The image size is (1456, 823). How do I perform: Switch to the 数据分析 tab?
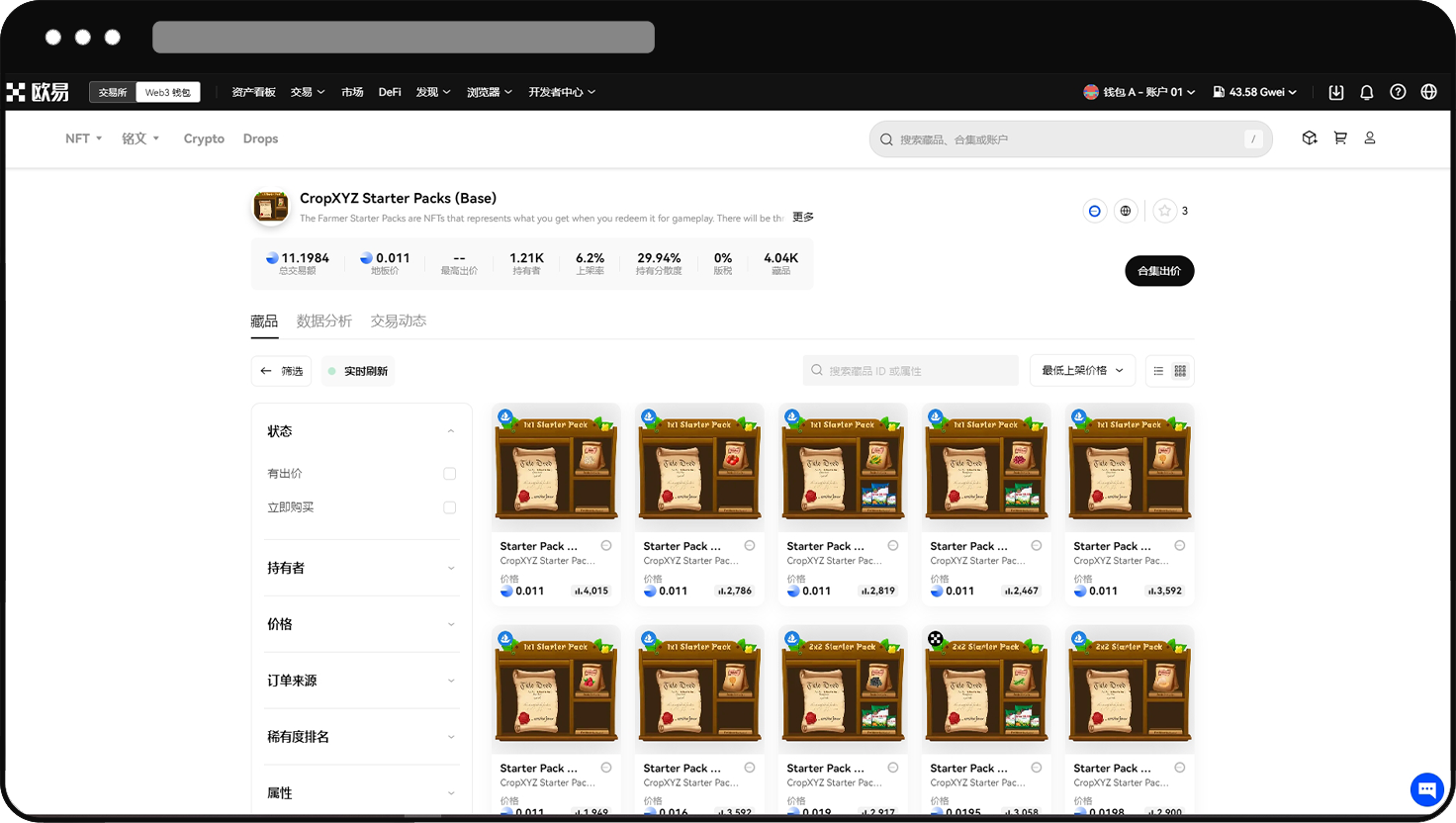click(324, 321)
